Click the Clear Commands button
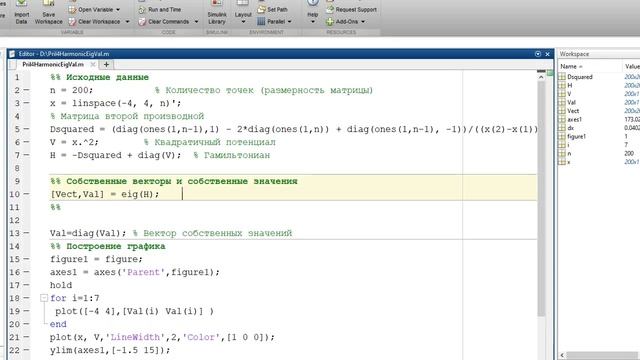 point(164,22)
